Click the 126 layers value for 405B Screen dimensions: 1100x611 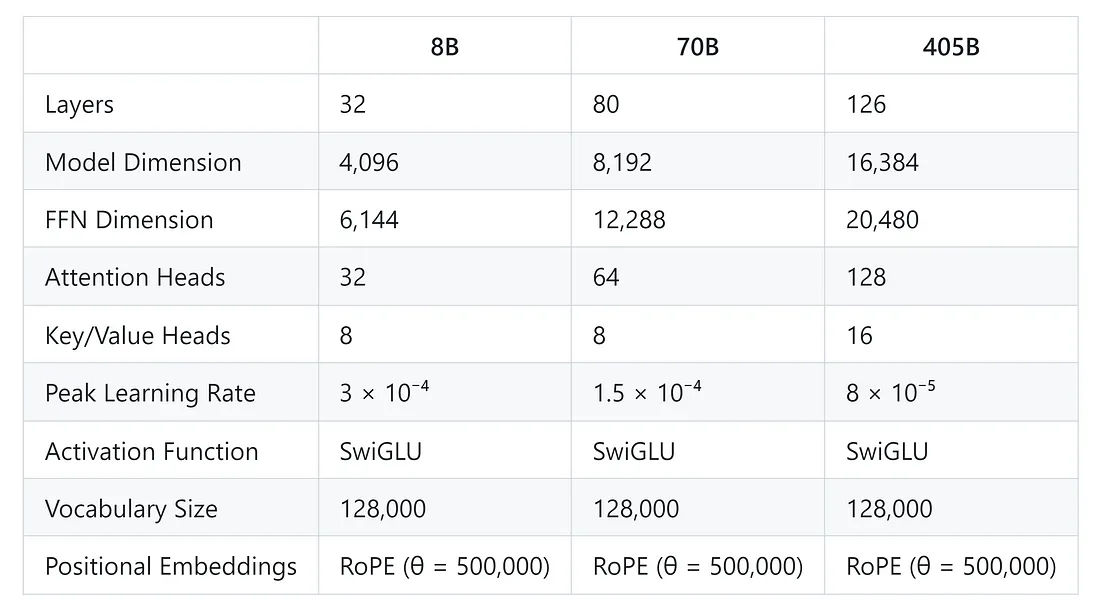(x=866, y=105)
